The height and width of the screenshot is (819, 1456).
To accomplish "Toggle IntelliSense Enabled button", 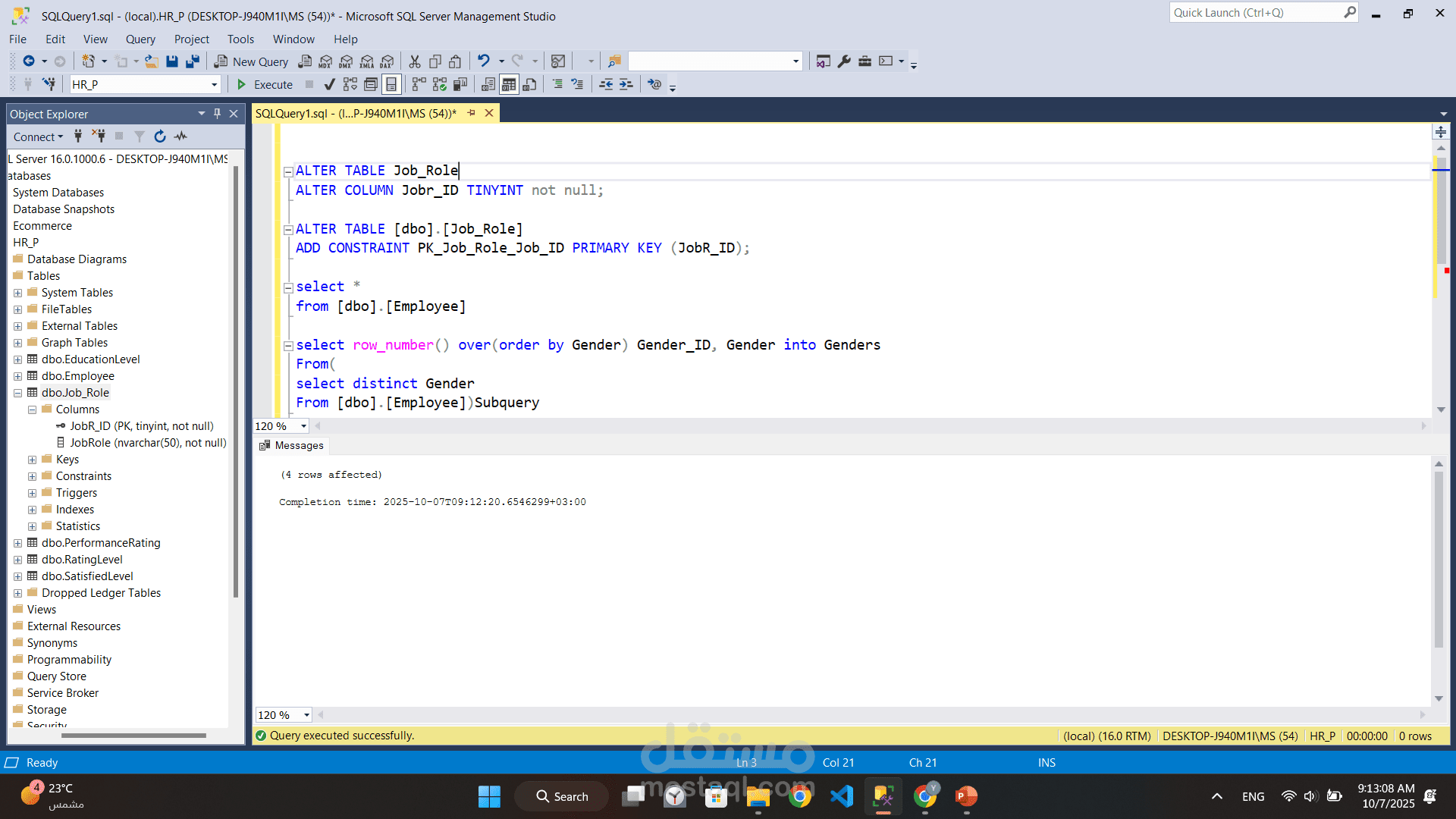I will pos(391,84).
